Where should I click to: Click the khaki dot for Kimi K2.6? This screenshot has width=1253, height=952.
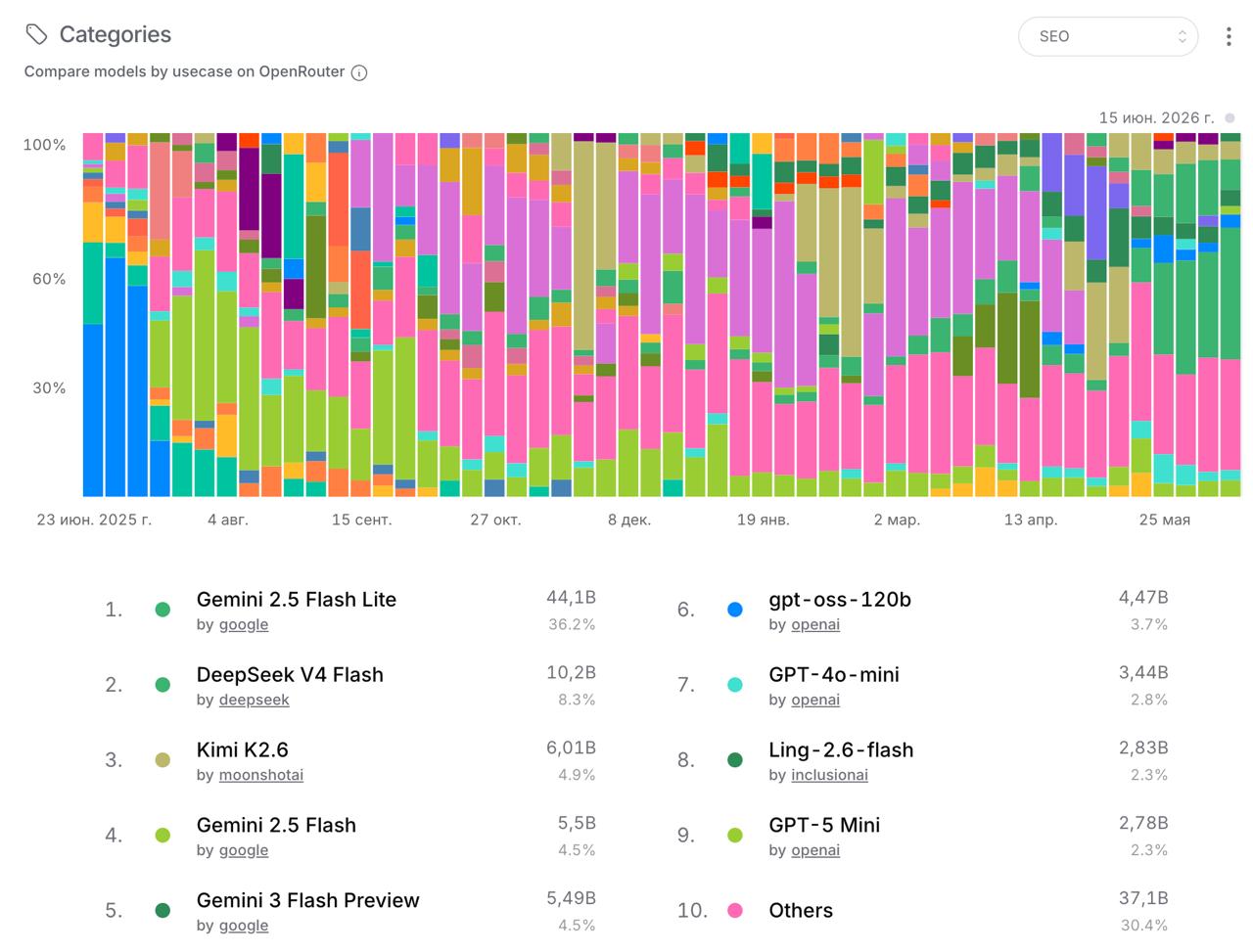pos(162,760)
